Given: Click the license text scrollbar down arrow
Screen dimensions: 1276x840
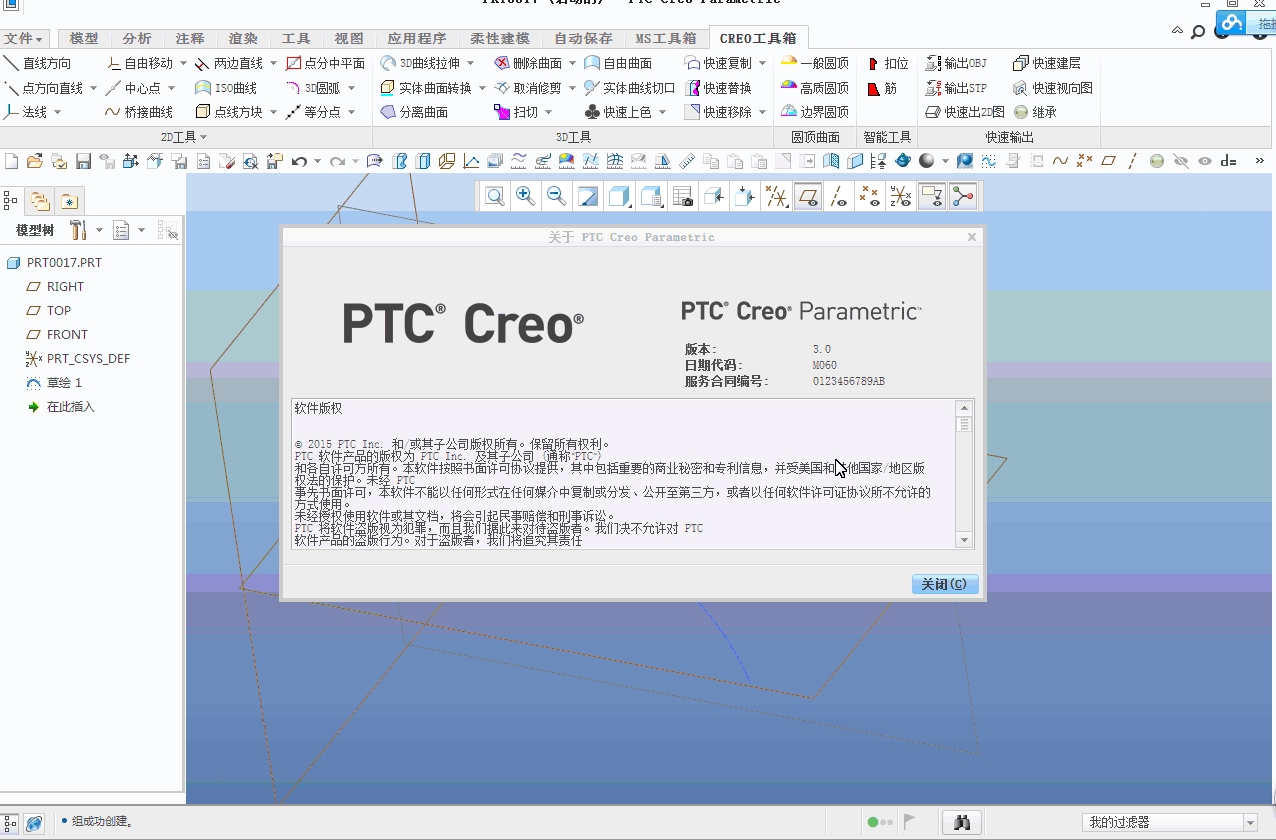Looking at the screenshot, I should coord(964,540).
